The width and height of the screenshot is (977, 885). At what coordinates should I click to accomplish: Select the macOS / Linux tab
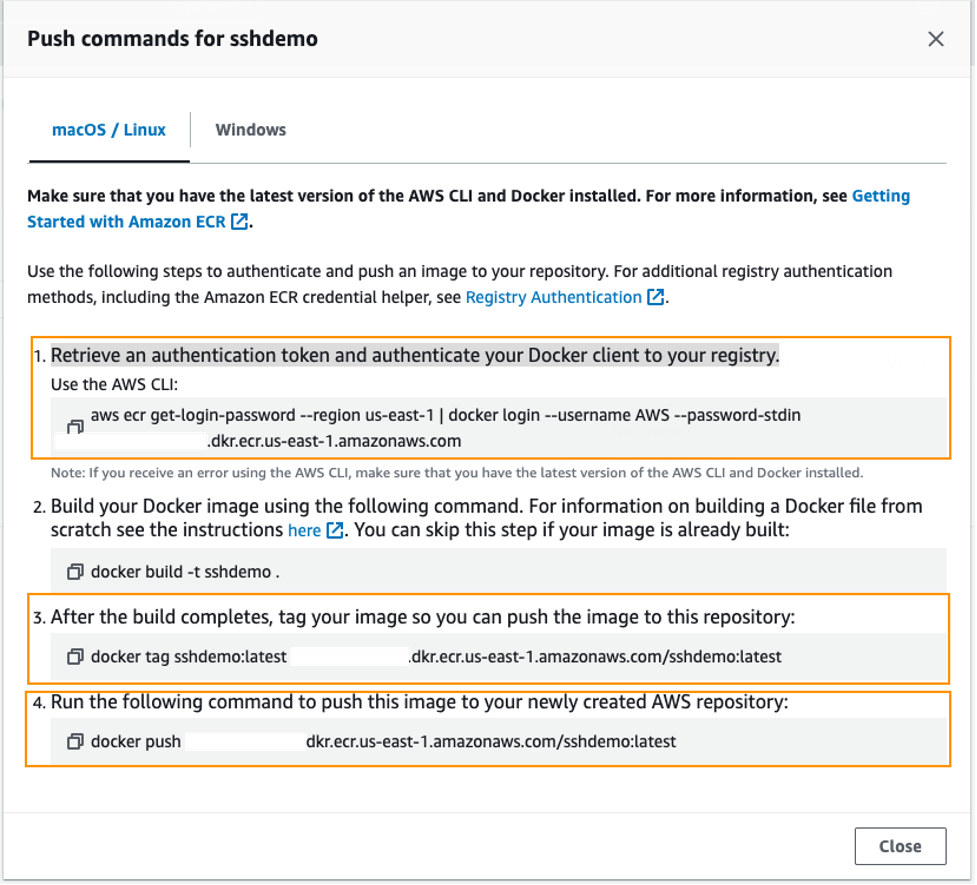pos(108,129)
